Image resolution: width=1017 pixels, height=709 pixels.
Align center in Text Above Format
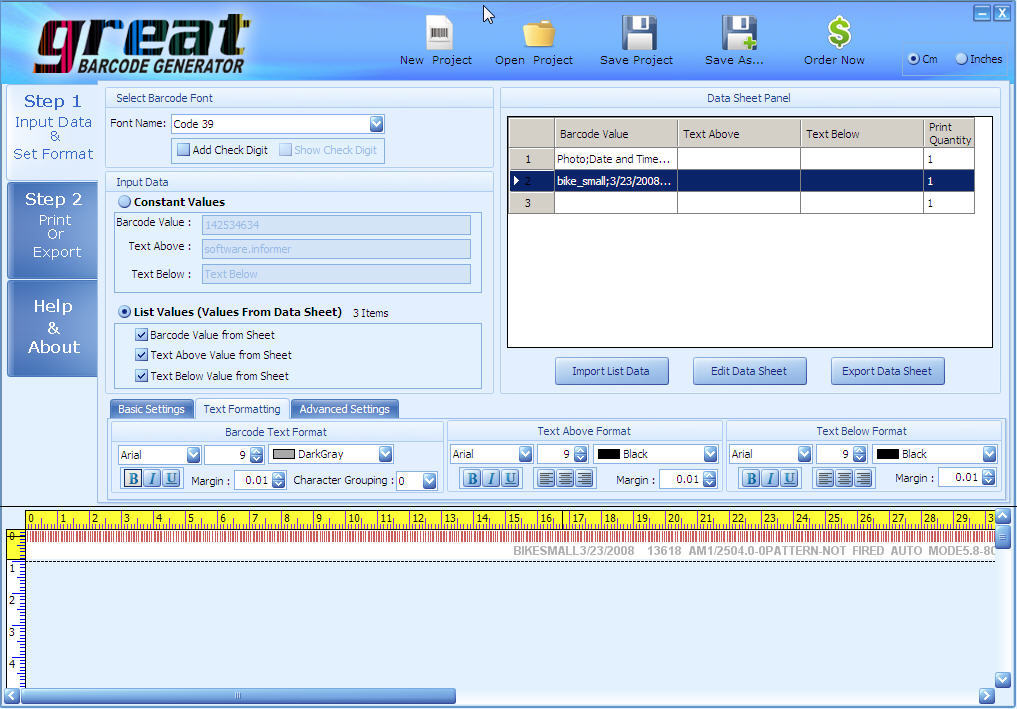click(565, 479)
